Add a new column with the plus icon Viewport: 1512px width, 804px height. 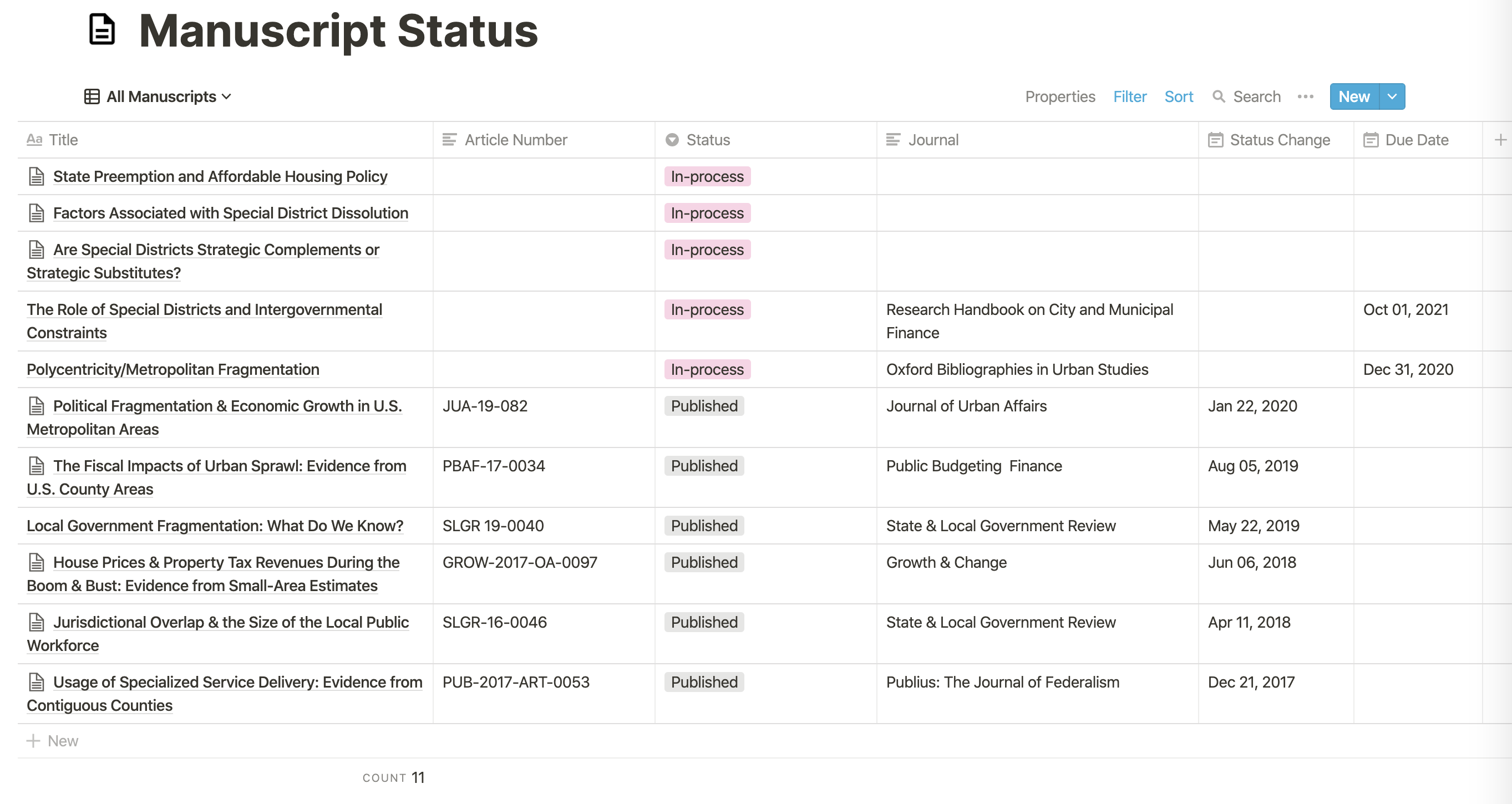coord(1500,140)
